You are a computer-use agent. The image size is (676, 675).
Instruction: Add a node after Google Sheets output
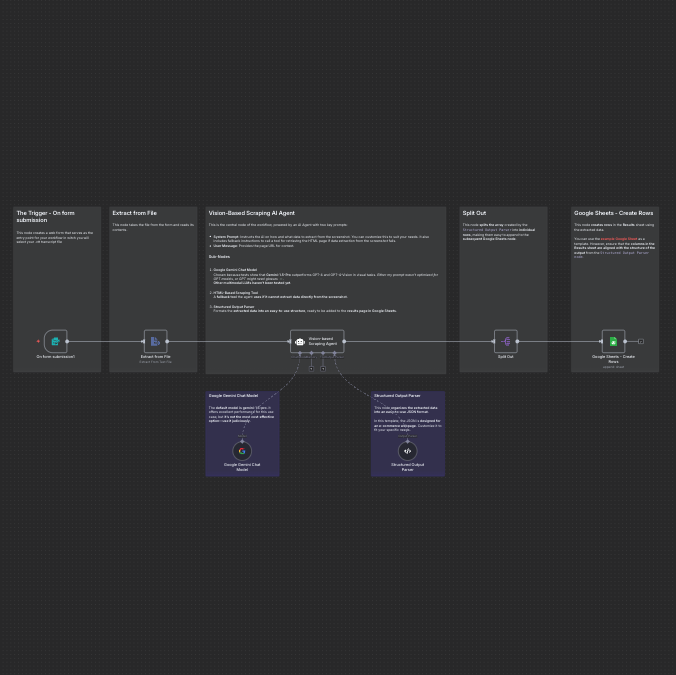coord(641,341)
